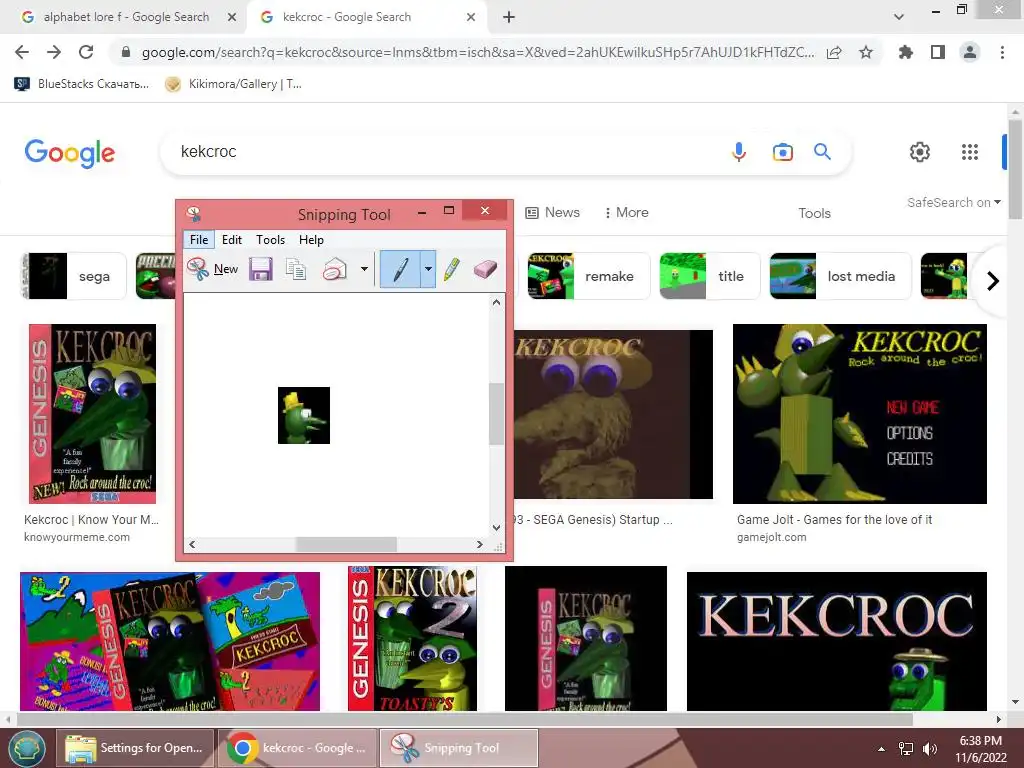Viewport: 1024px width, 768px height.
Task: Go back in Chrome browser
Action: 22,52
